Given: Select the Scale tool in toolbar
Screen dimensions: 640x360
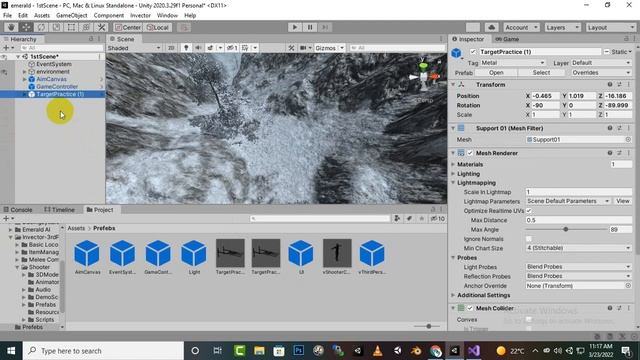Looking at the screenshot, I should (56, 27).
